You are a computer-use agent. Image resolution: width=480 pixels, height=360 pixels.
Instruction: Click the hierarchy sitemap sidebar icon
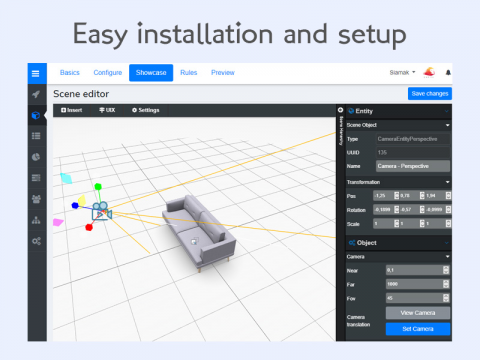click(36, 220)
